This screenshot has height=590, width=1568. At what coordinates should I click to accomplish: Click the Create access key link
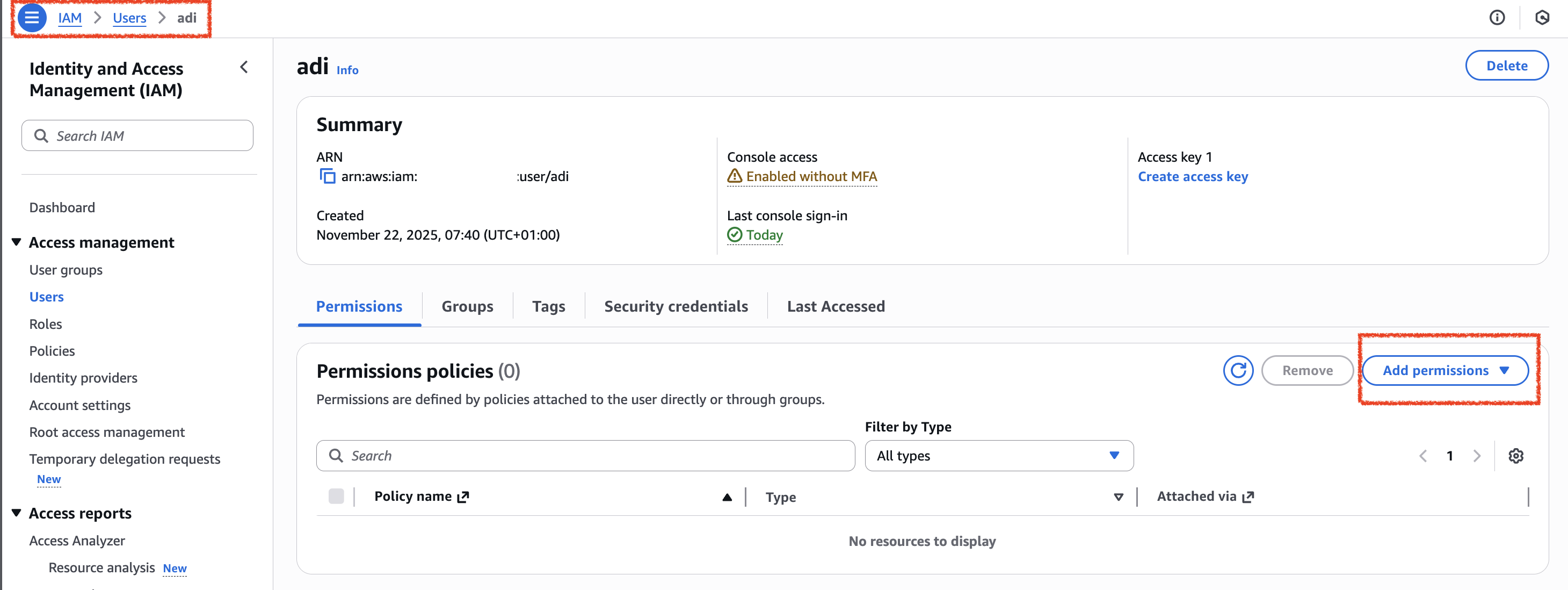click(x=1193, y=177)
